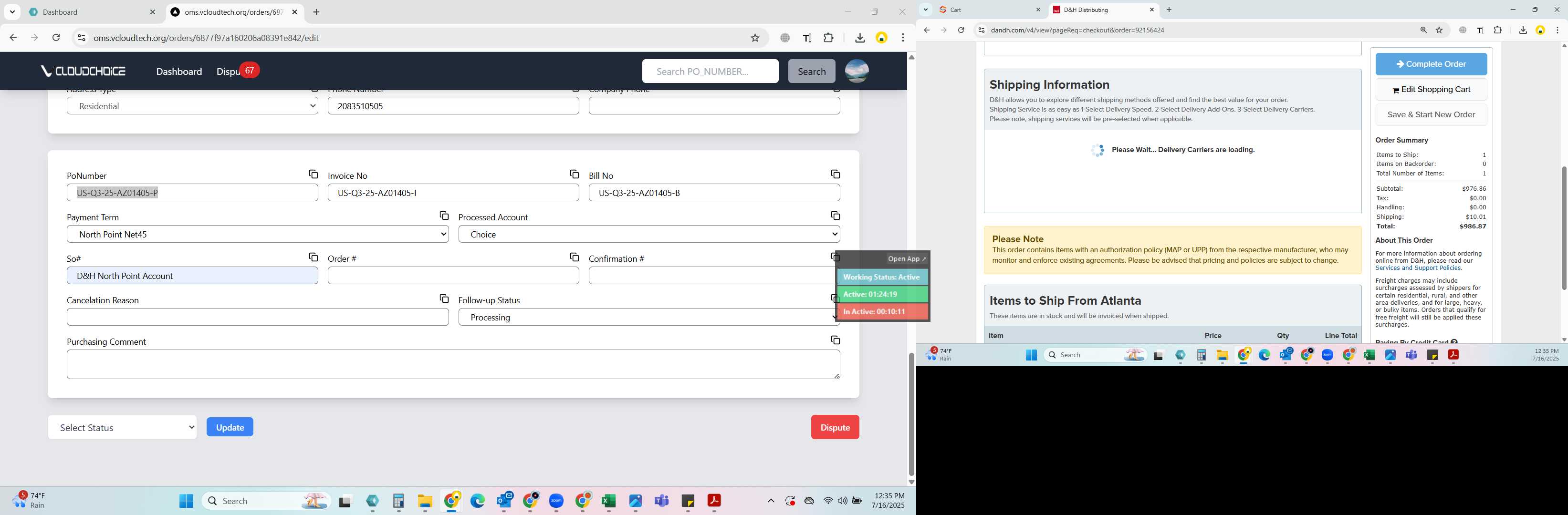Open tab search chevron in OMS window

12,12
